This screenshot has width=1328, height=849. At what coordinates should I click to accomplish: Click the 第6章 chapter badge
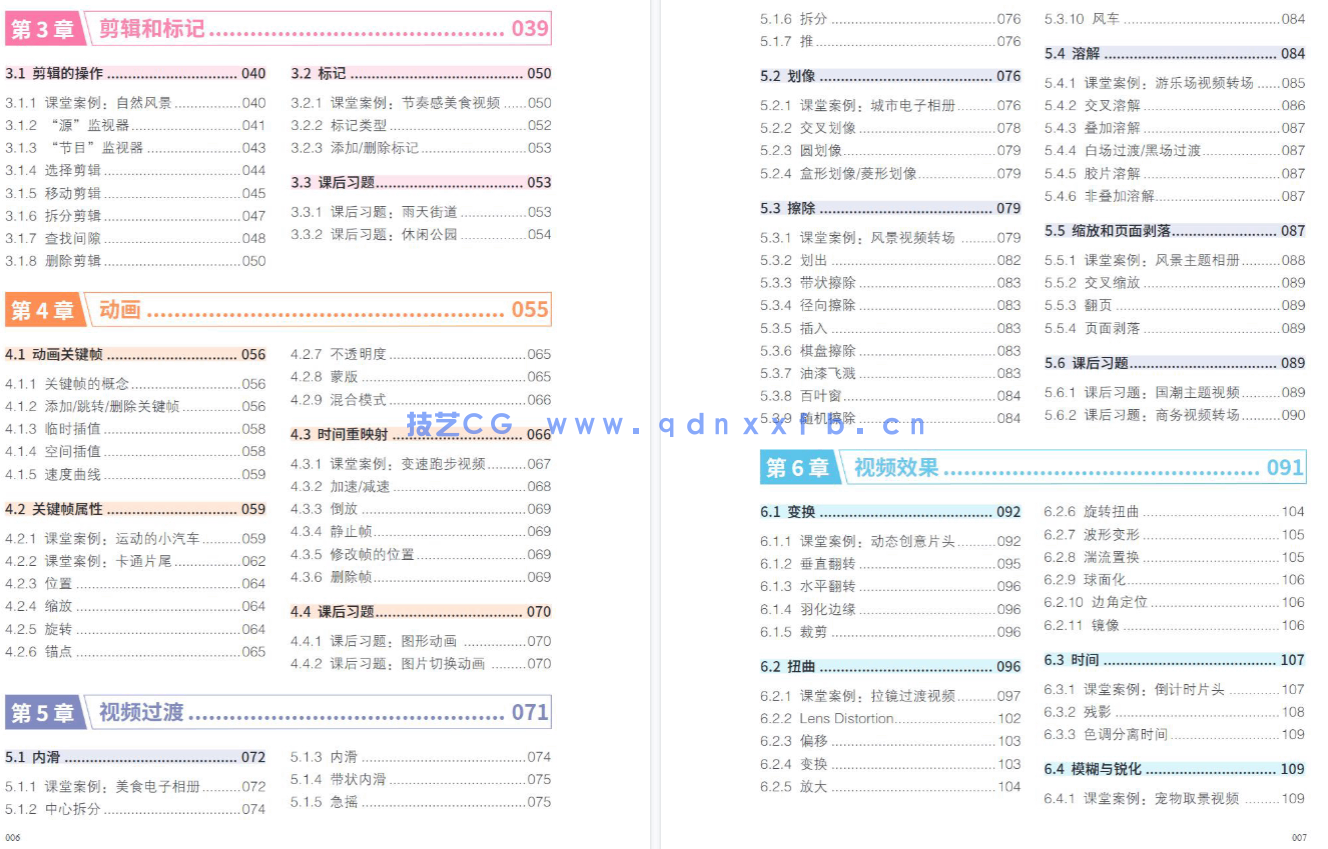[x=799, y=467]
